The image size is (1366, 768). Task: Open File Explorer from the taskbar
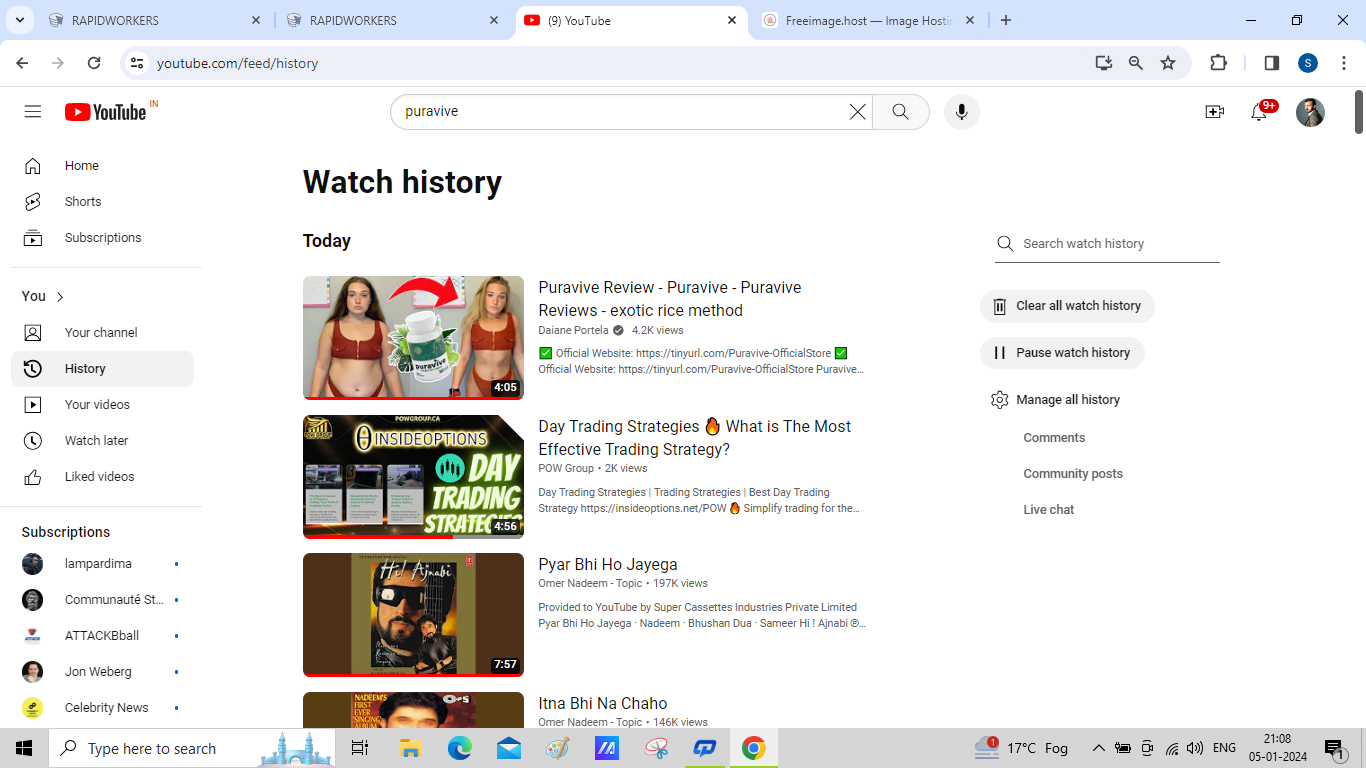pyautogui.click(x=410, y=748)
